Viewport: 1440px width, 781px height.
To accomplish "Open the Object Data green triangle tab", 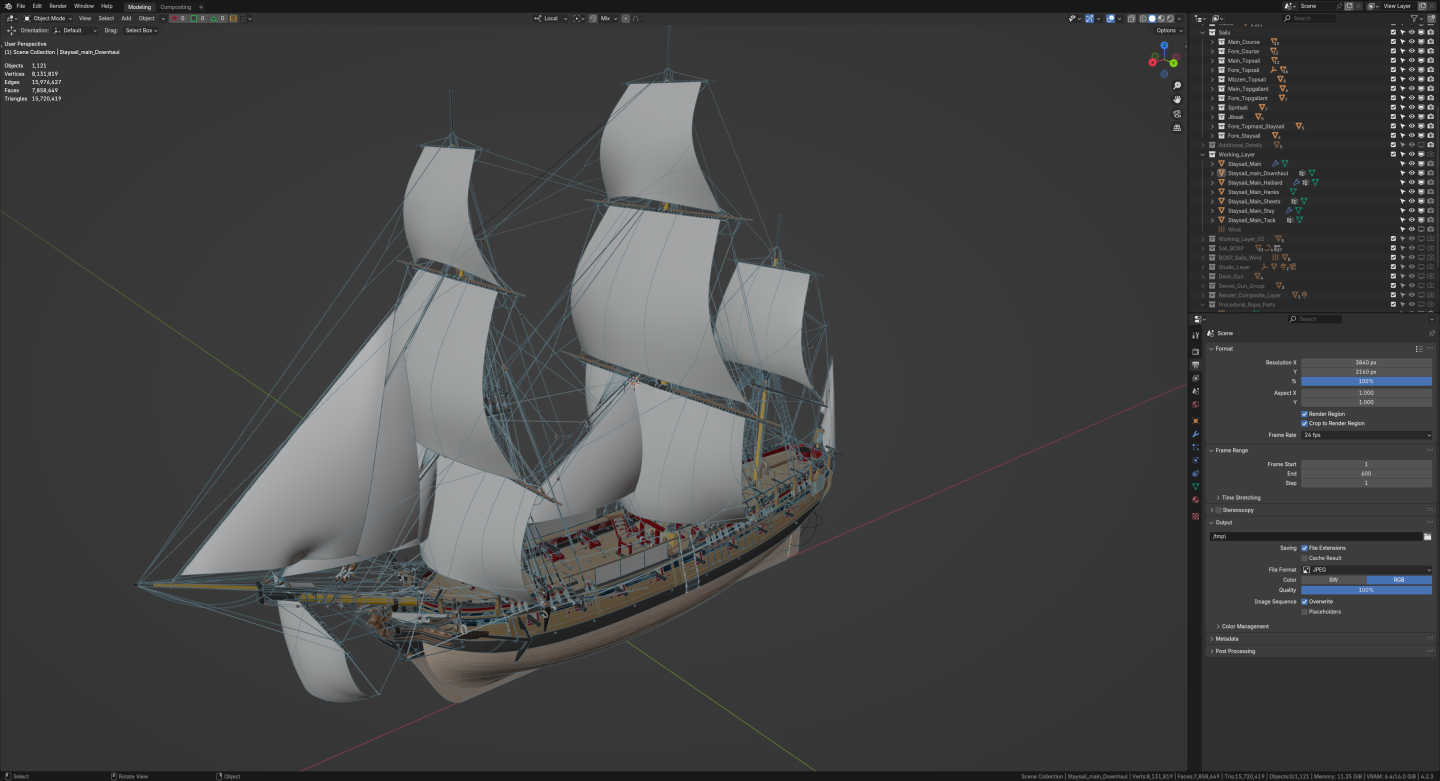I will coord(1195,486).
